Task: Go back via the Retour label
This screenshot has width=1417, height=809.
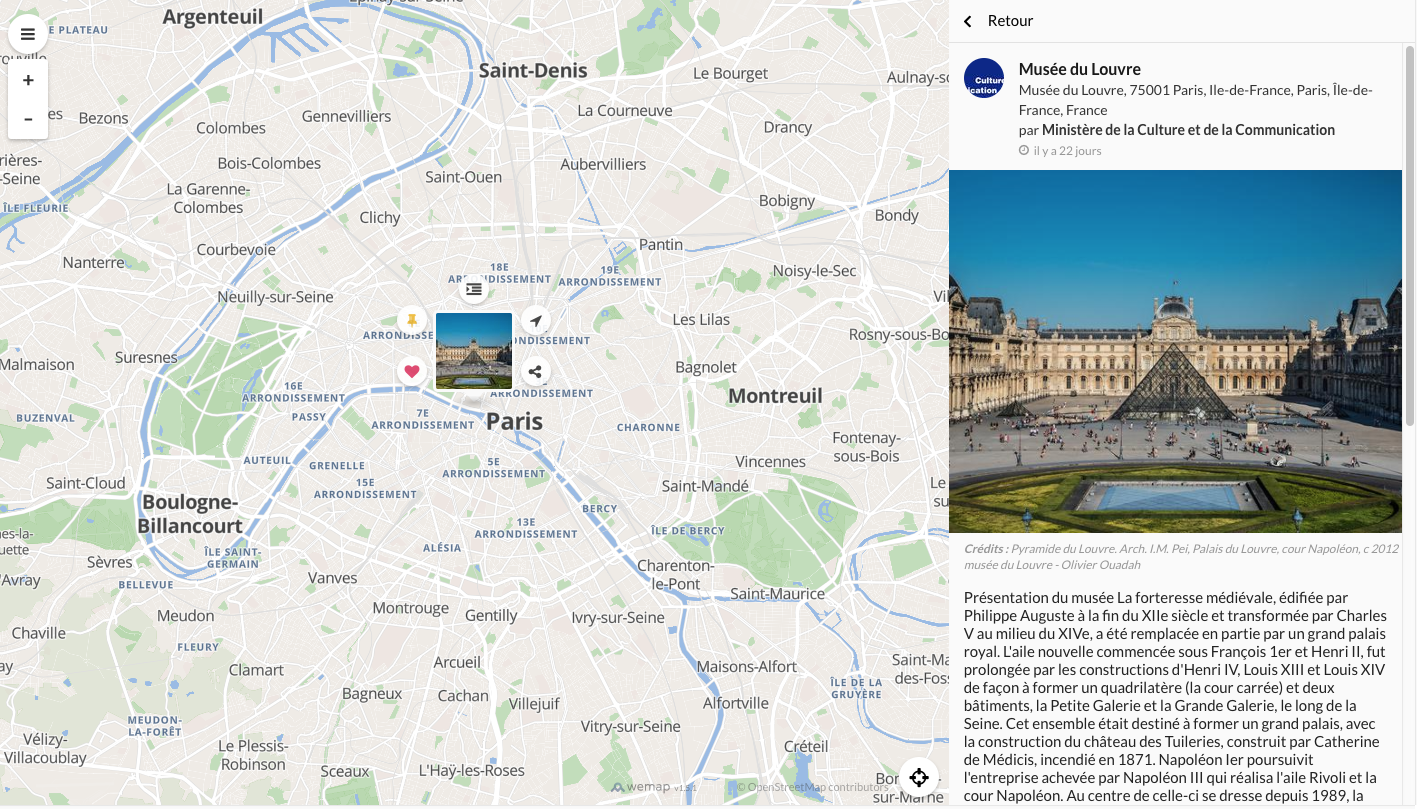Action: [1010, 21]
